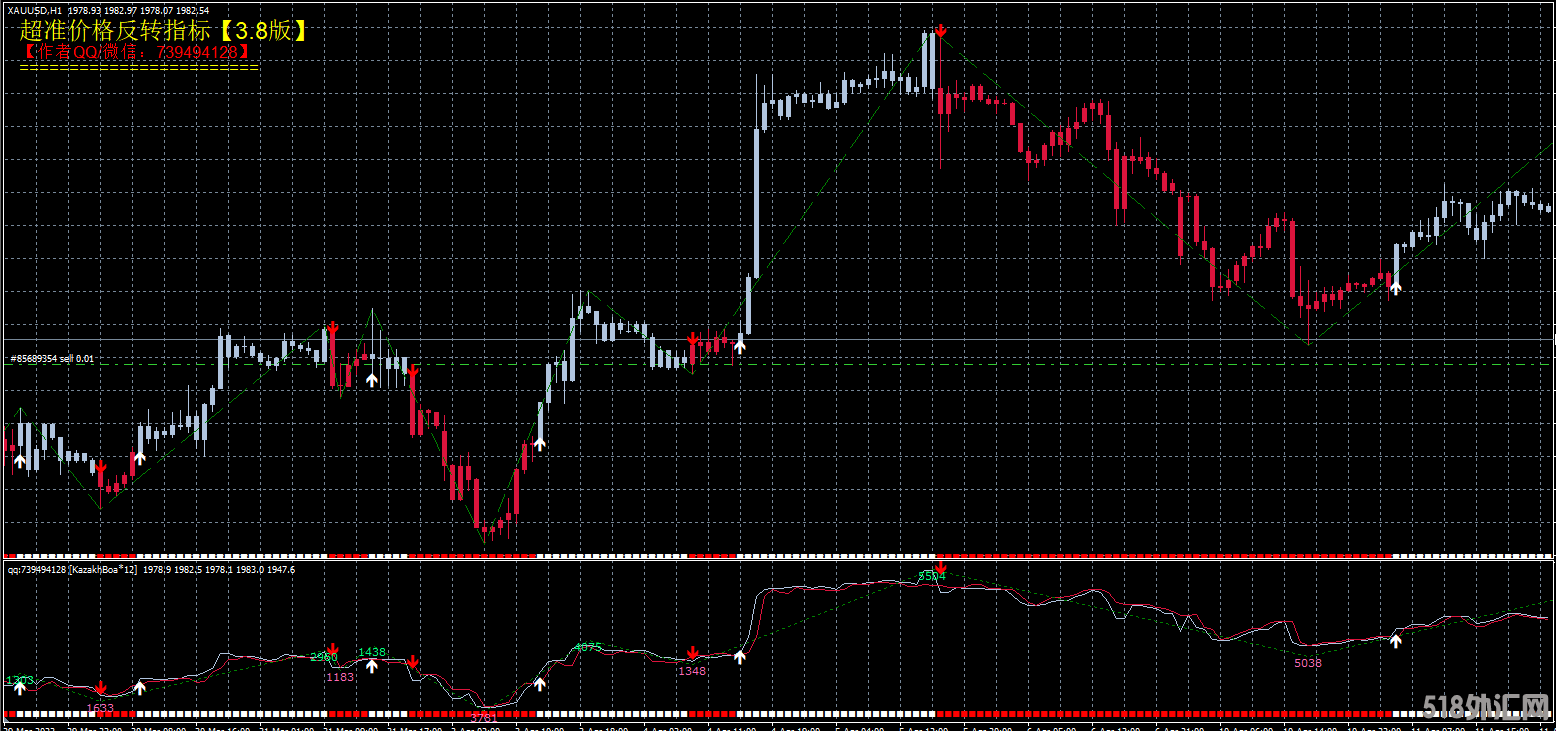
Task: Click the green 1438 value label
Action: pyautogui.click(x=371, y=652)
